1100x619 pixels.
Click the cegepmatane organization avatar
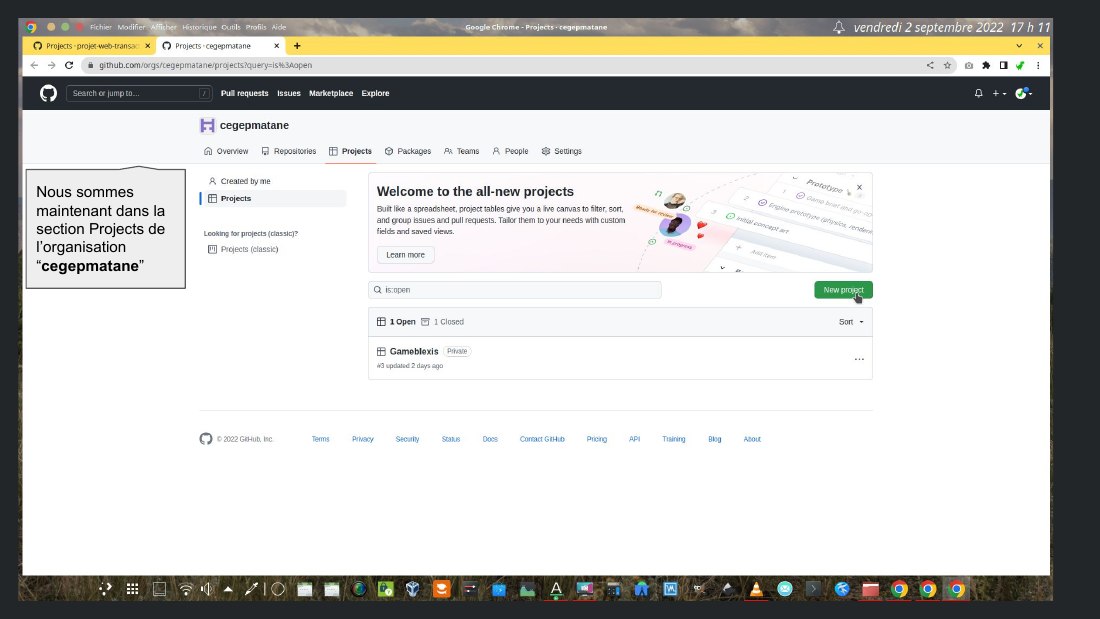[207, 125]
